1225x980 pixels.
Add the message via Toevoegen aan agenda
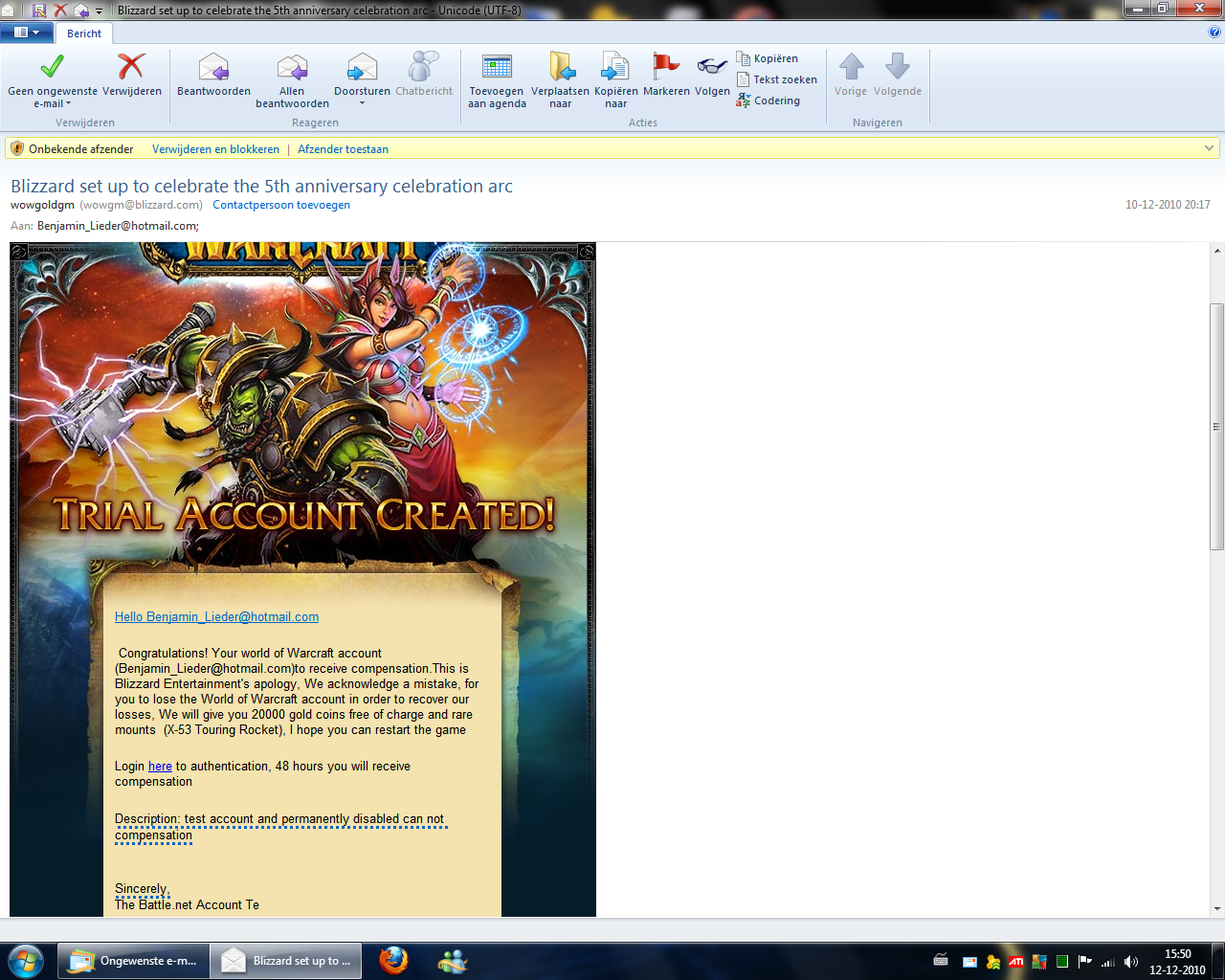point(497,80)
